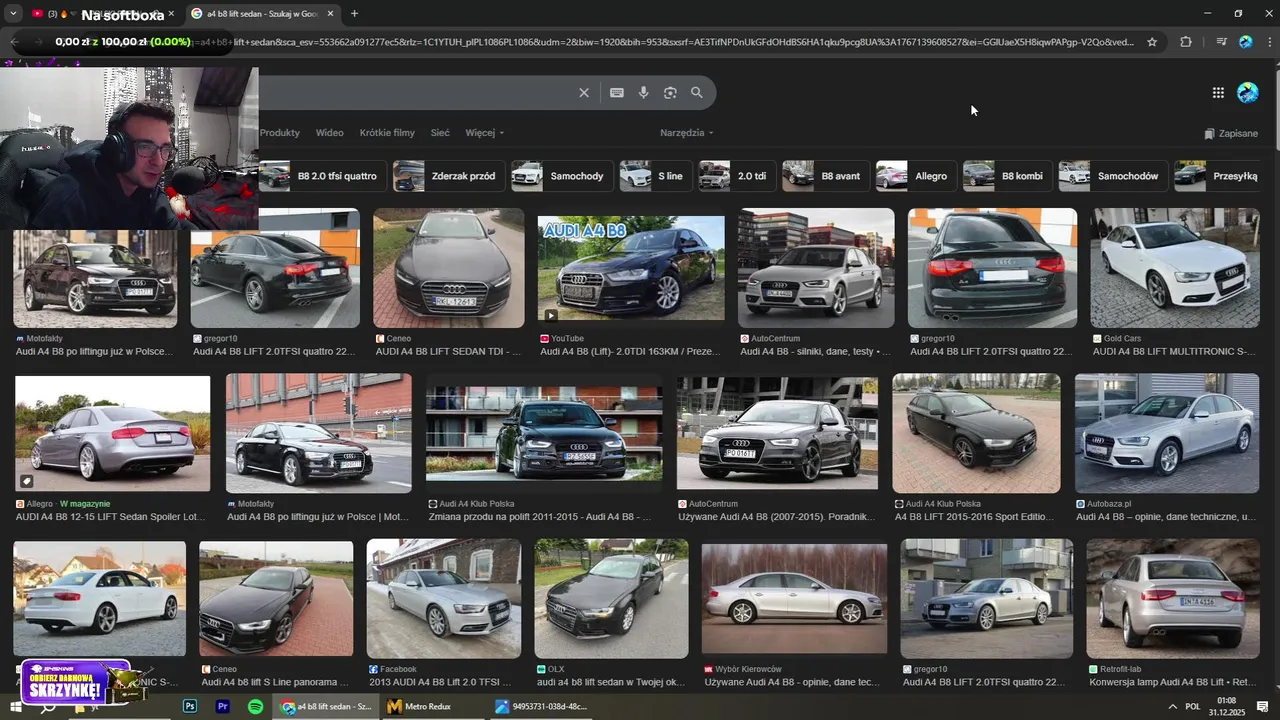The width and height of the screenshot is (1280, 720).
Task: Select the Allegro filter chip
Action: click(x=916, y=176)
